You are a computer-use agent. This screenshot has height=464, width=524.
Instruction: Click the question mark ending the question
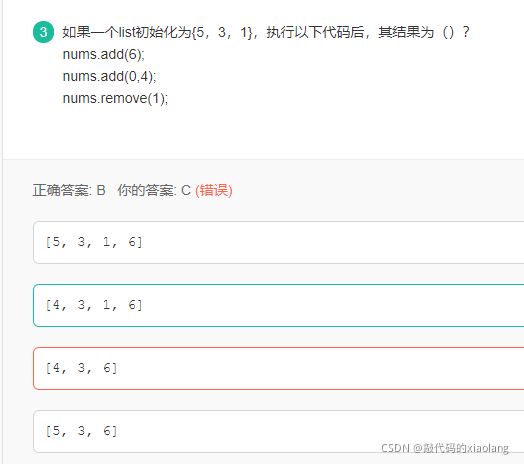466,32
